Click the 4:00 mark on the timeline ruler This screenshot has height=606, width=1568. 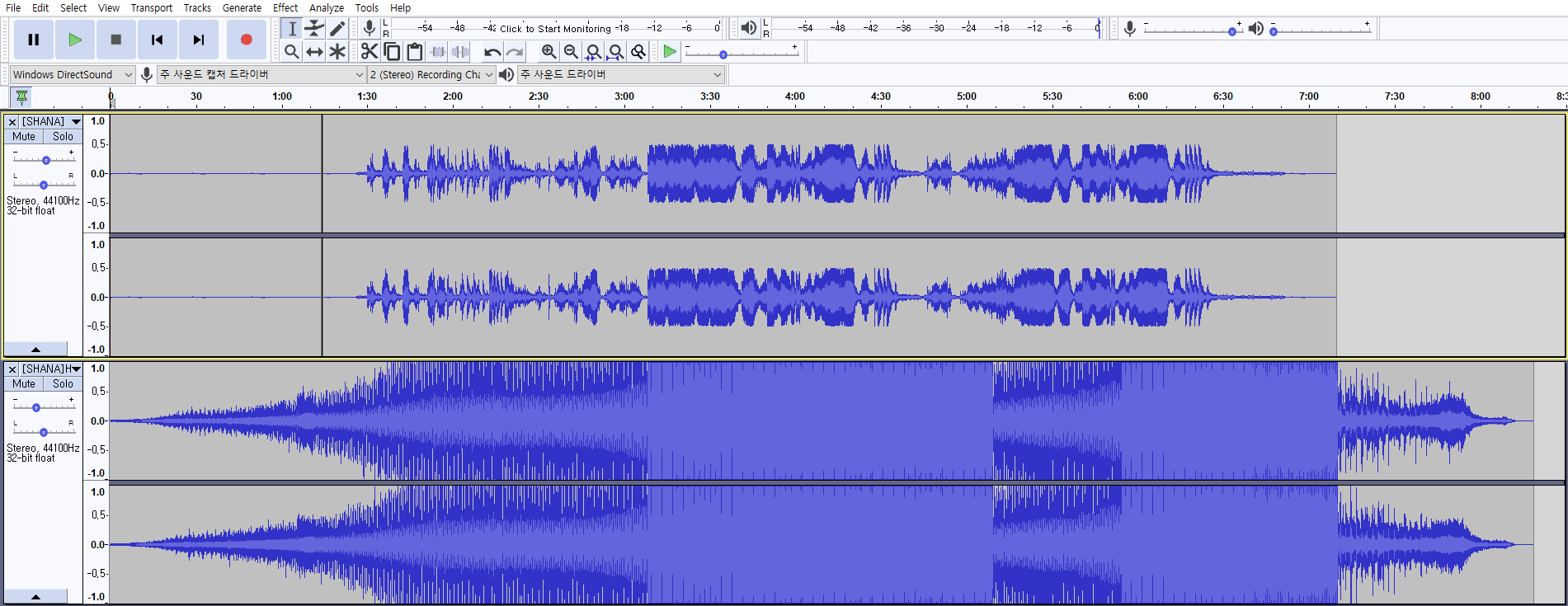click(795, 96)
